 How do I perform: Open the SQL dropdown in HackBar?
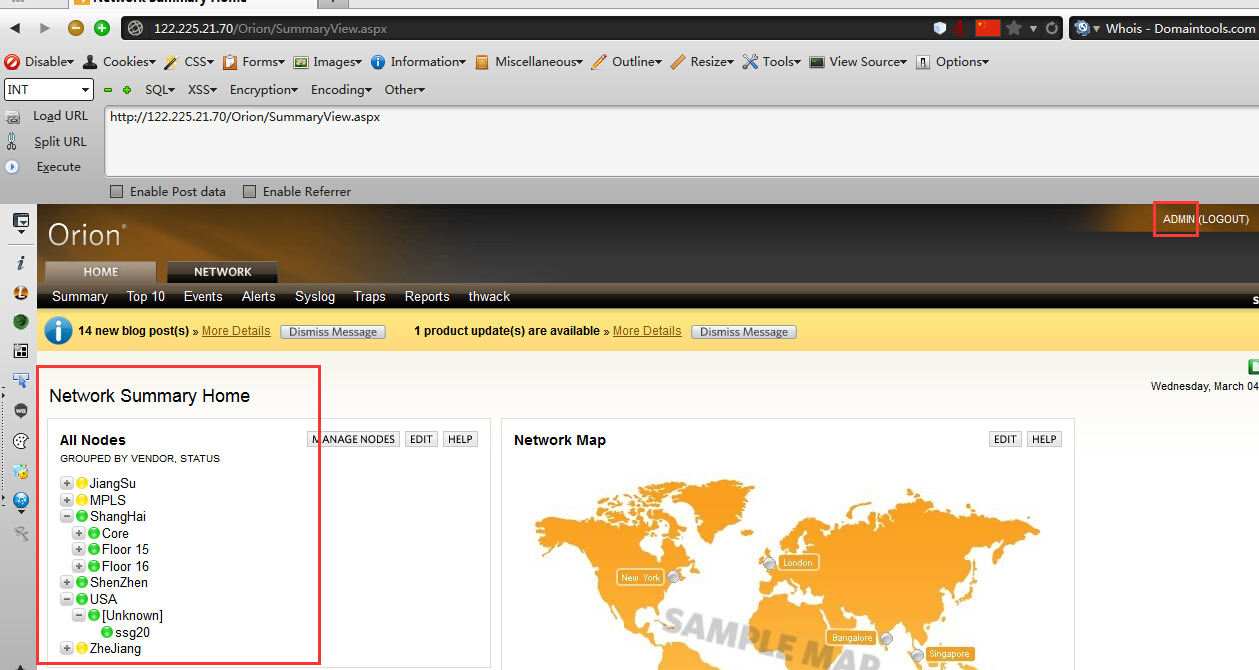[160, 90]
